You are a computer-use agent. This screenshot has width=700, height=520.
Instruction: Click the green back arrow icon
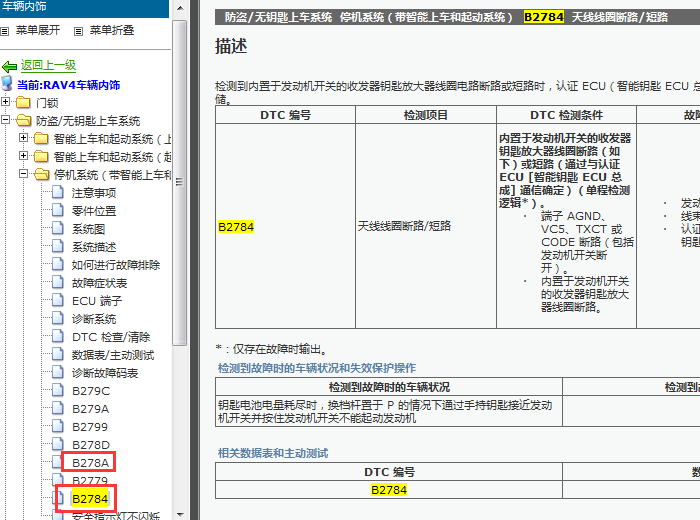pos(9,67)
